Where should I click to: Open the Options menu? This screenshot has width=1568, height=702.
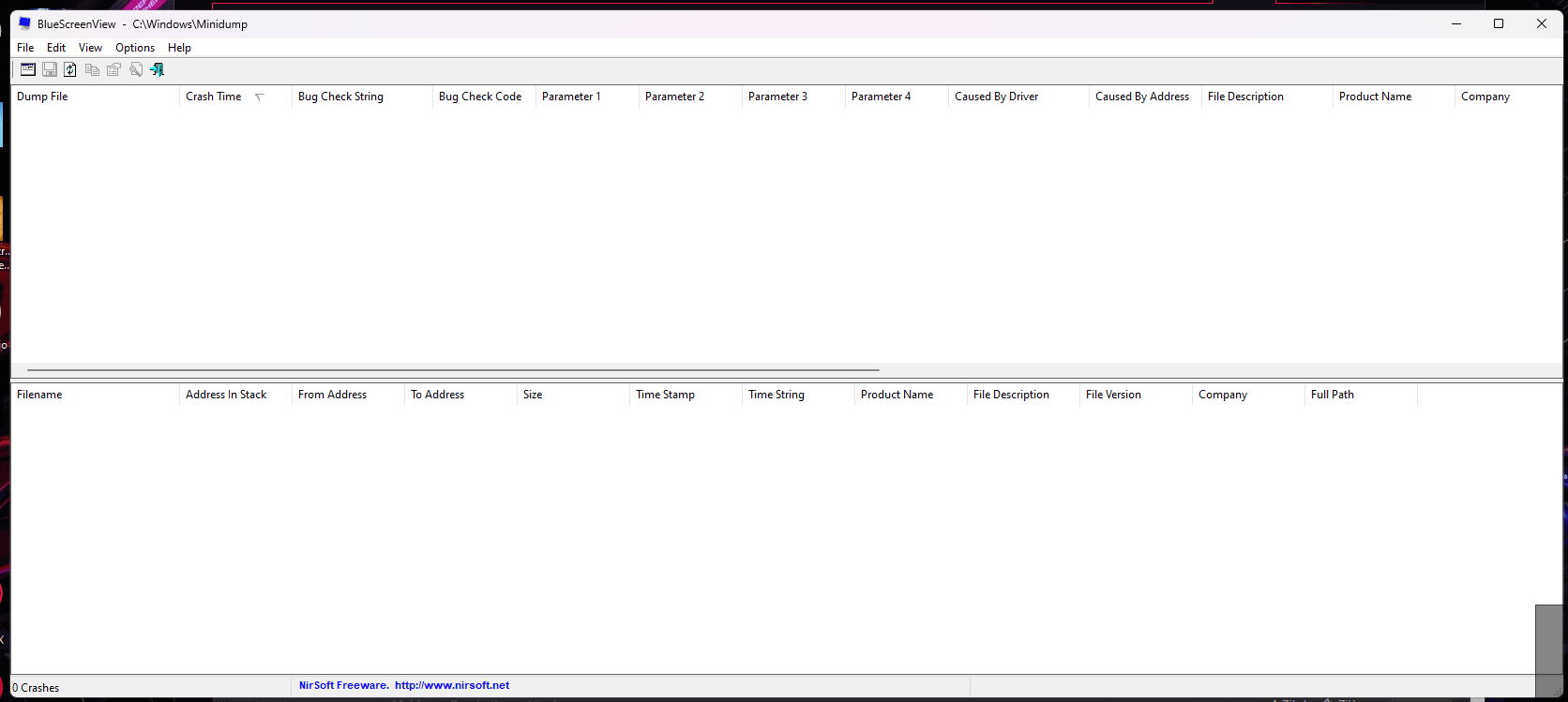135,48
